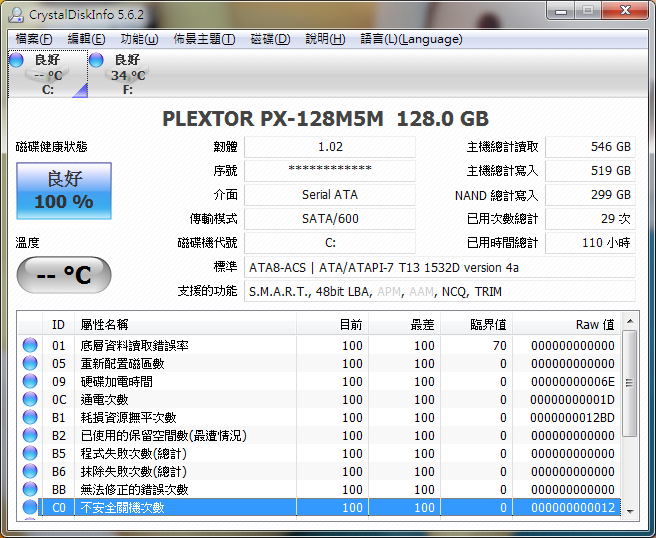Select the 程式失敗次數(總計) row

pos(319,453)
